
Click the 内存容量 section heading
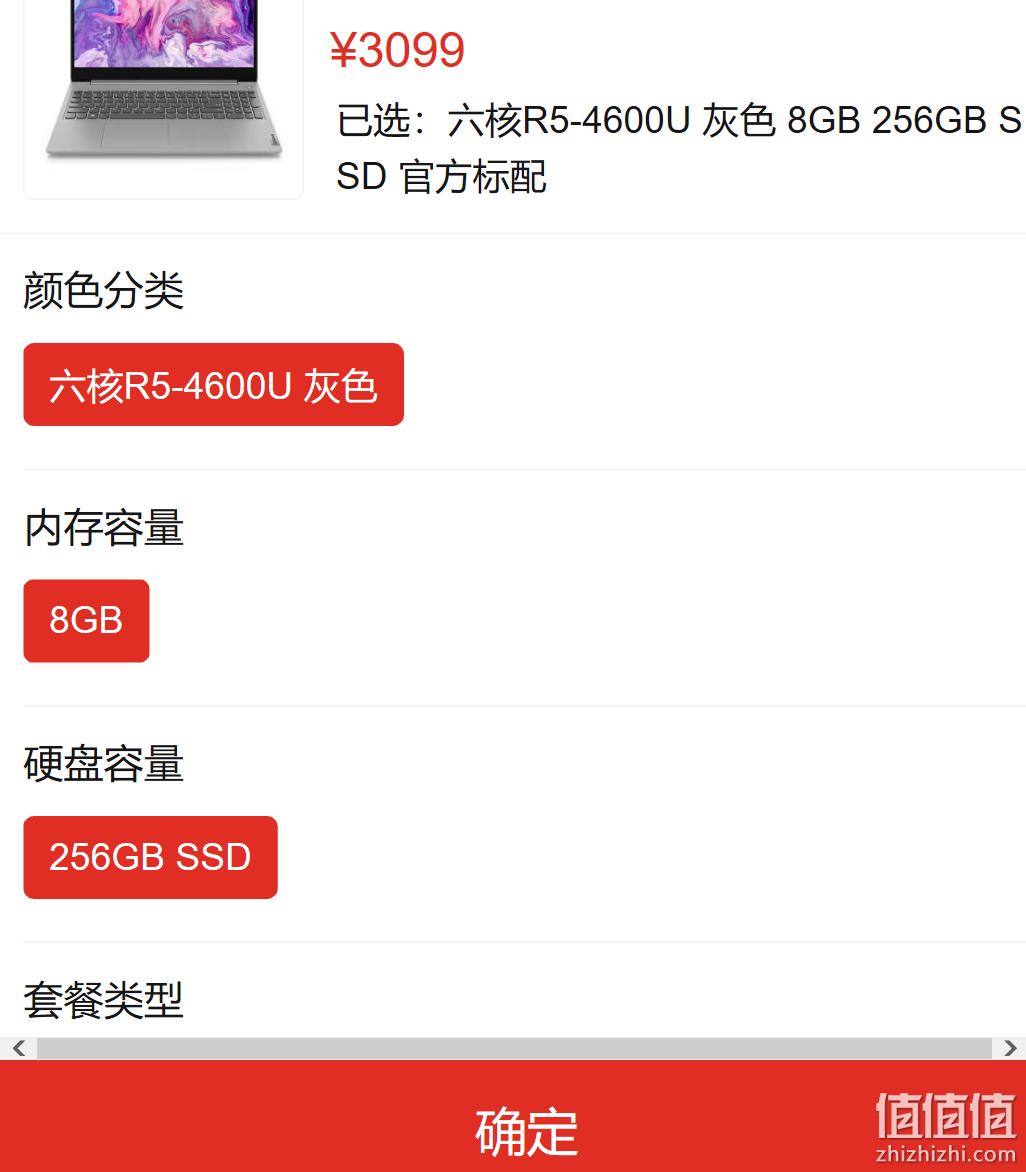(104, 527)
